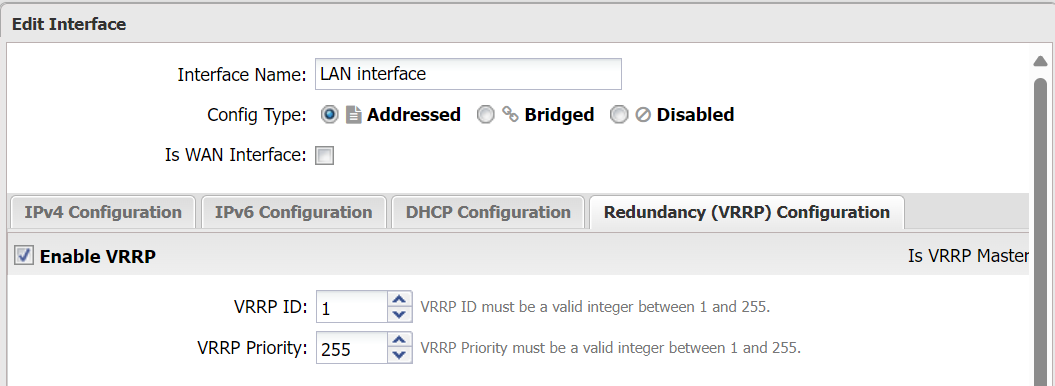This screenshot has width=1055, height=386.
Task: Increment VRRP Priority using up arrow
Action: [400, 340]
